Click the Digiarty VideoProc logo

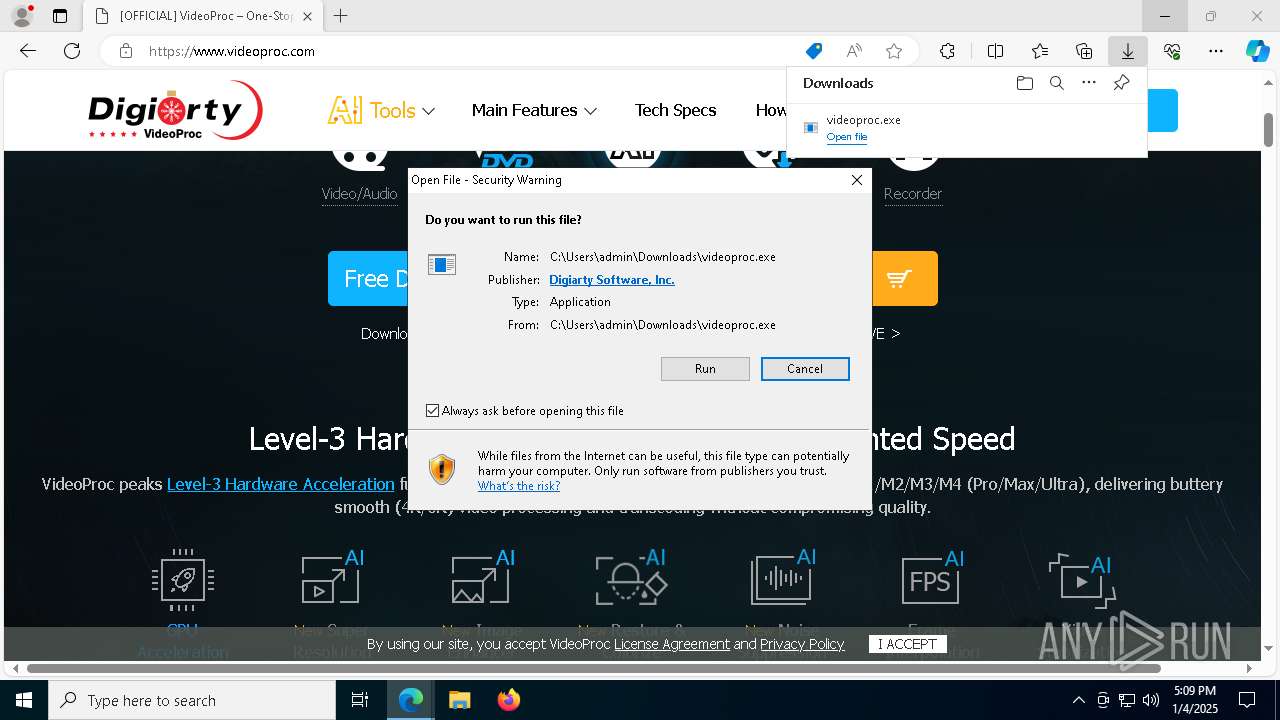click(175, 110)
